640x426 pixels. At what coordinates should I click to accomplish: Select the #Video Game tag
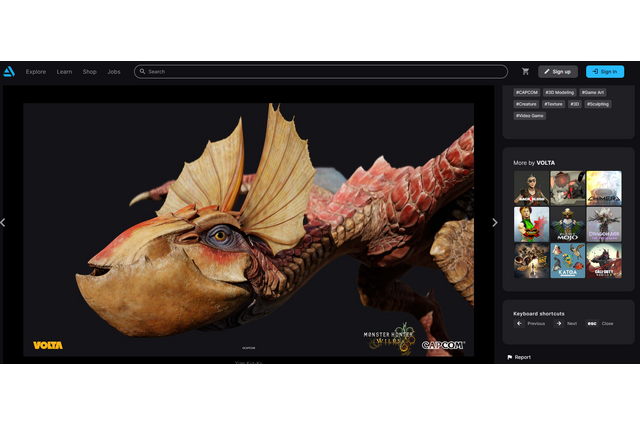tap(529, 116)
